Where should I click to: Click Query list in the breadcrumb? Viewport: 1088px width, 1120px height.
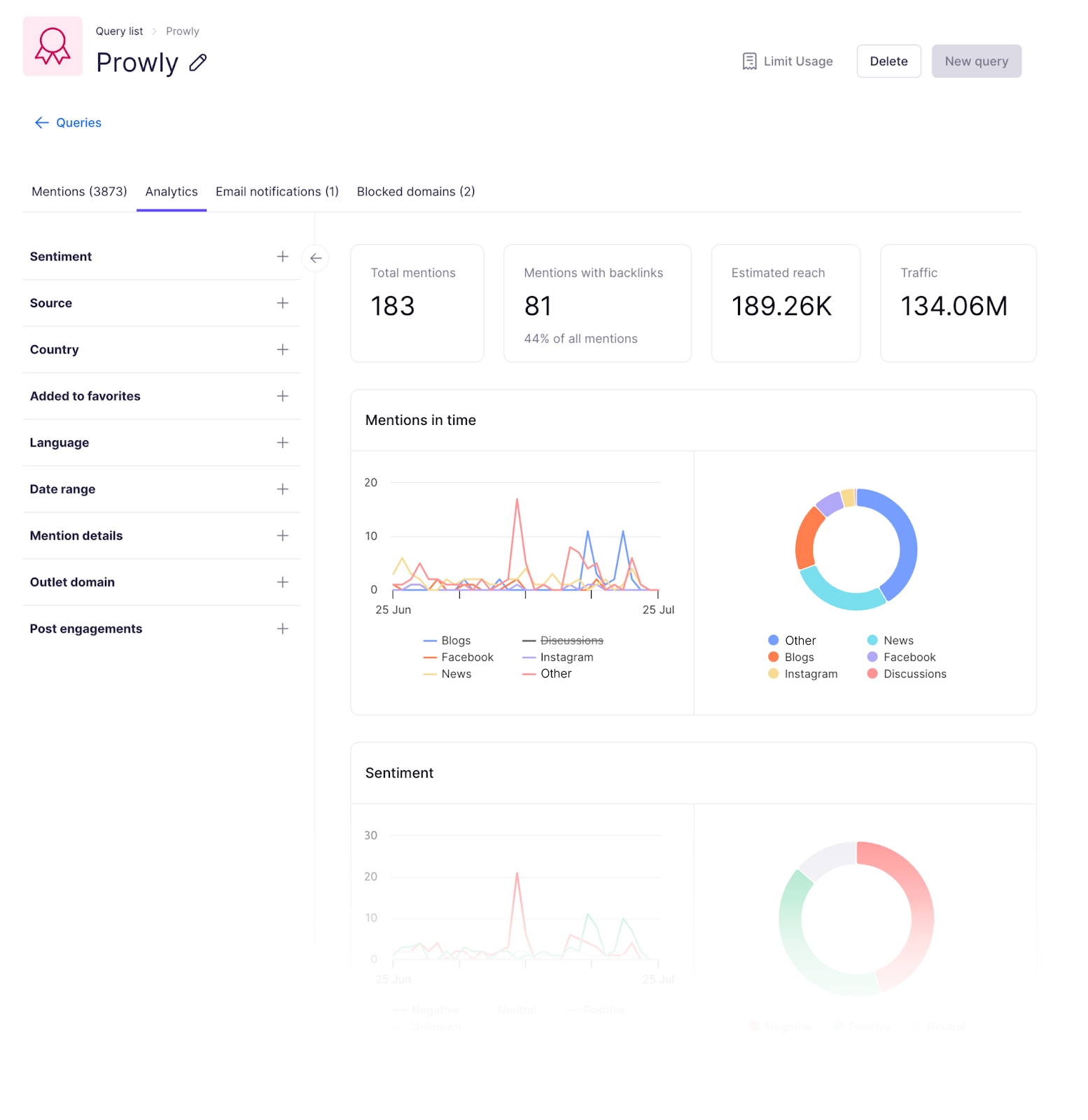tap(119, 31)
